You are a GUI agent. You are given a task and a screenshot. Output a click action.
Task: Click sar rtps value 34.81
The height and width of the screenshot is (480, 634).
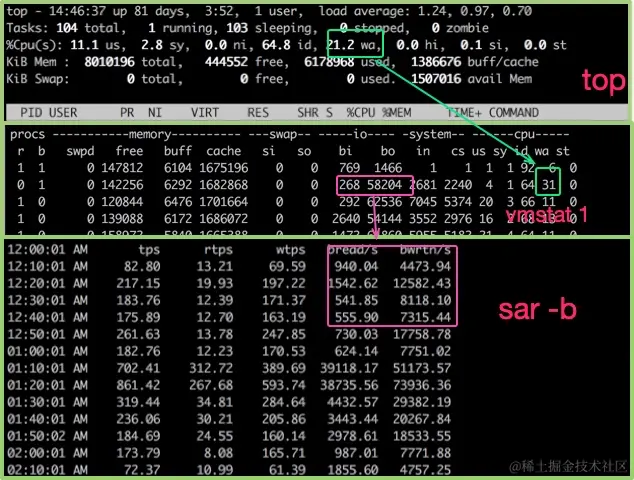(215, 402)
